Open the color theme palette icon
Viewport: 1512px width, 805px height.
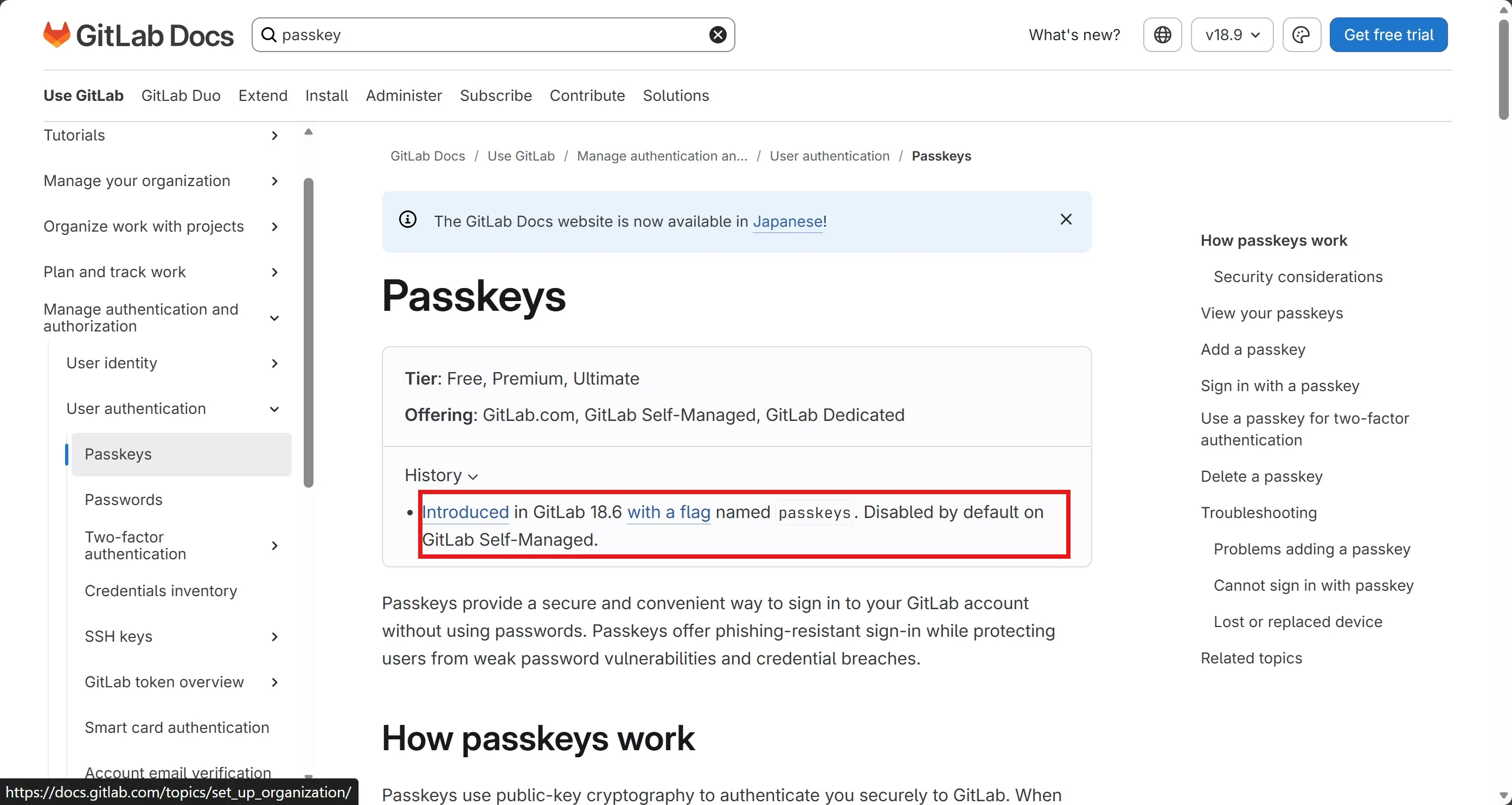point(1301,34)
